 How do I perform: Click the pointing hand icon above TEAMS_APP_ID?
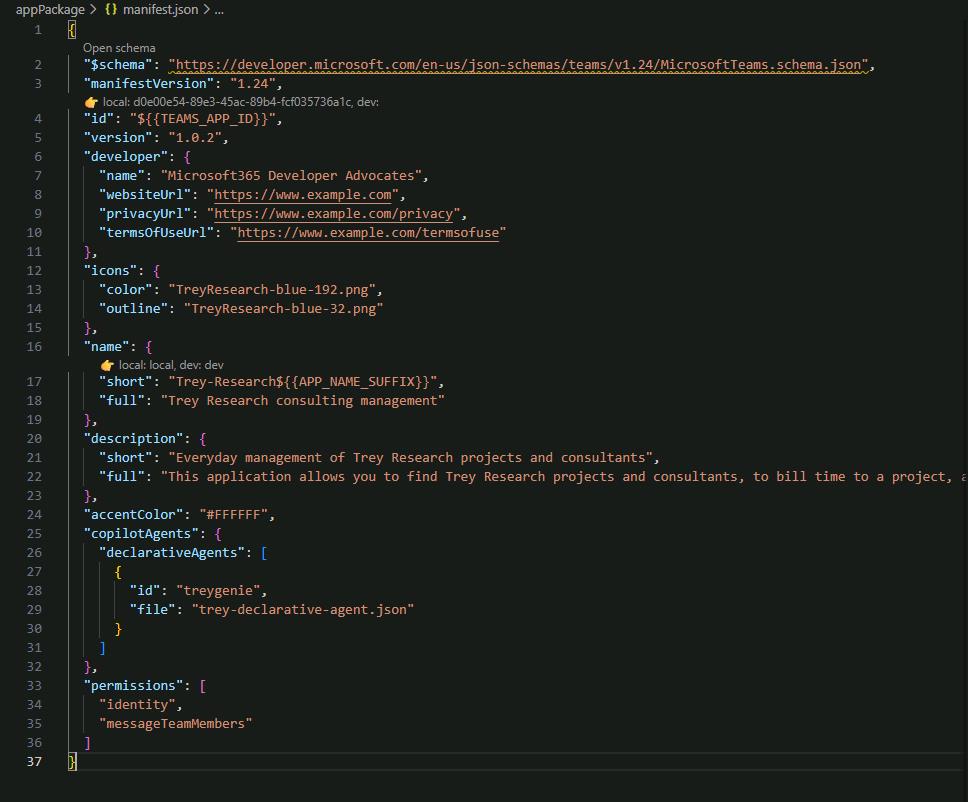[91, 102]
